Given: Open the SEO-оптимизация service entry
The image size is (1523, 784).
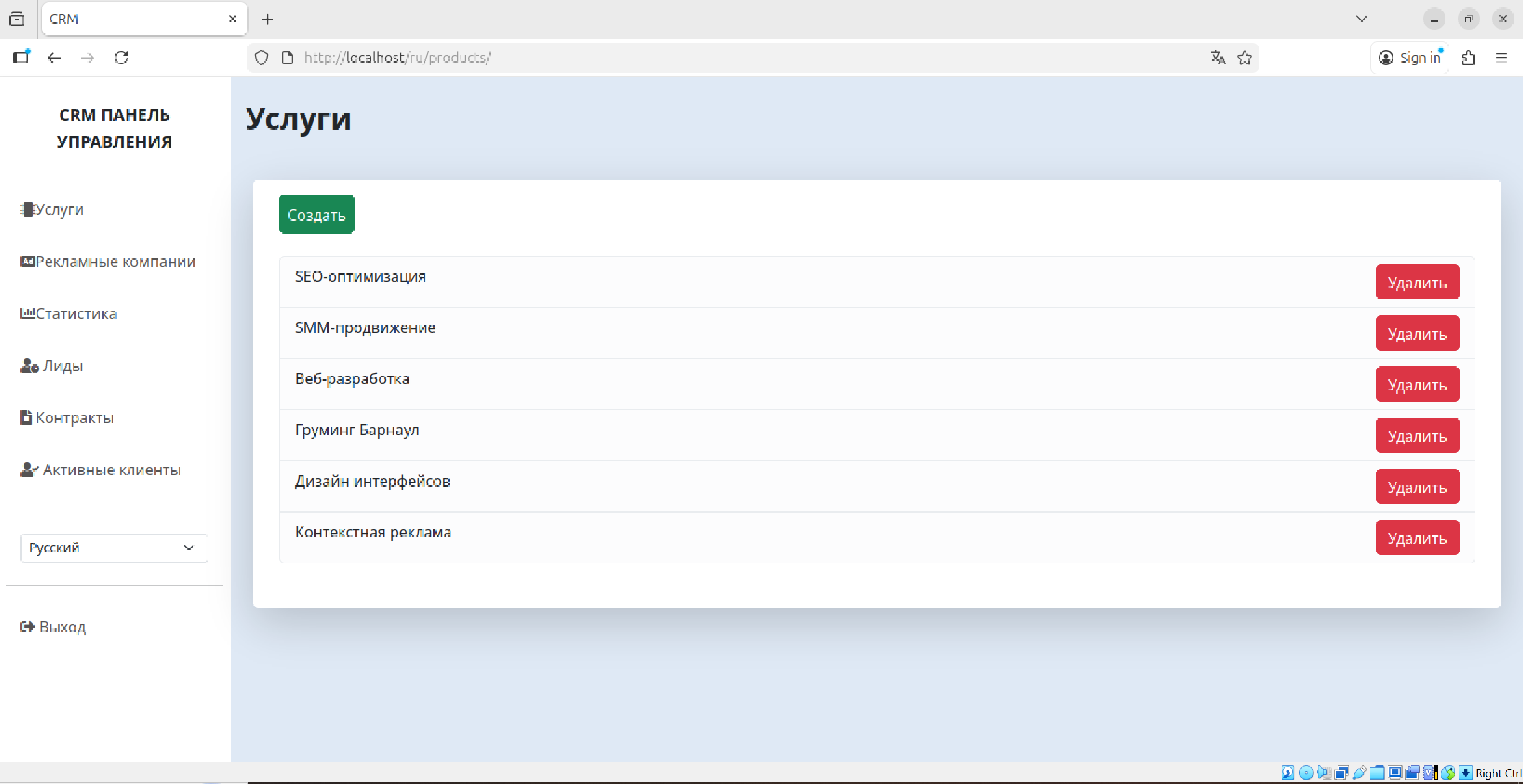Looking at the screenshot, I should click(x=360, y=276).
